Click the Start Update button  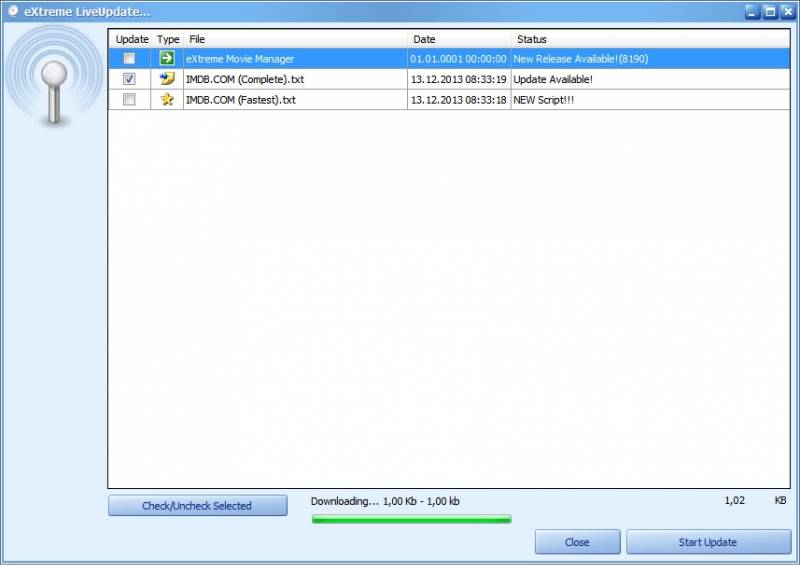tap(708, 542)
